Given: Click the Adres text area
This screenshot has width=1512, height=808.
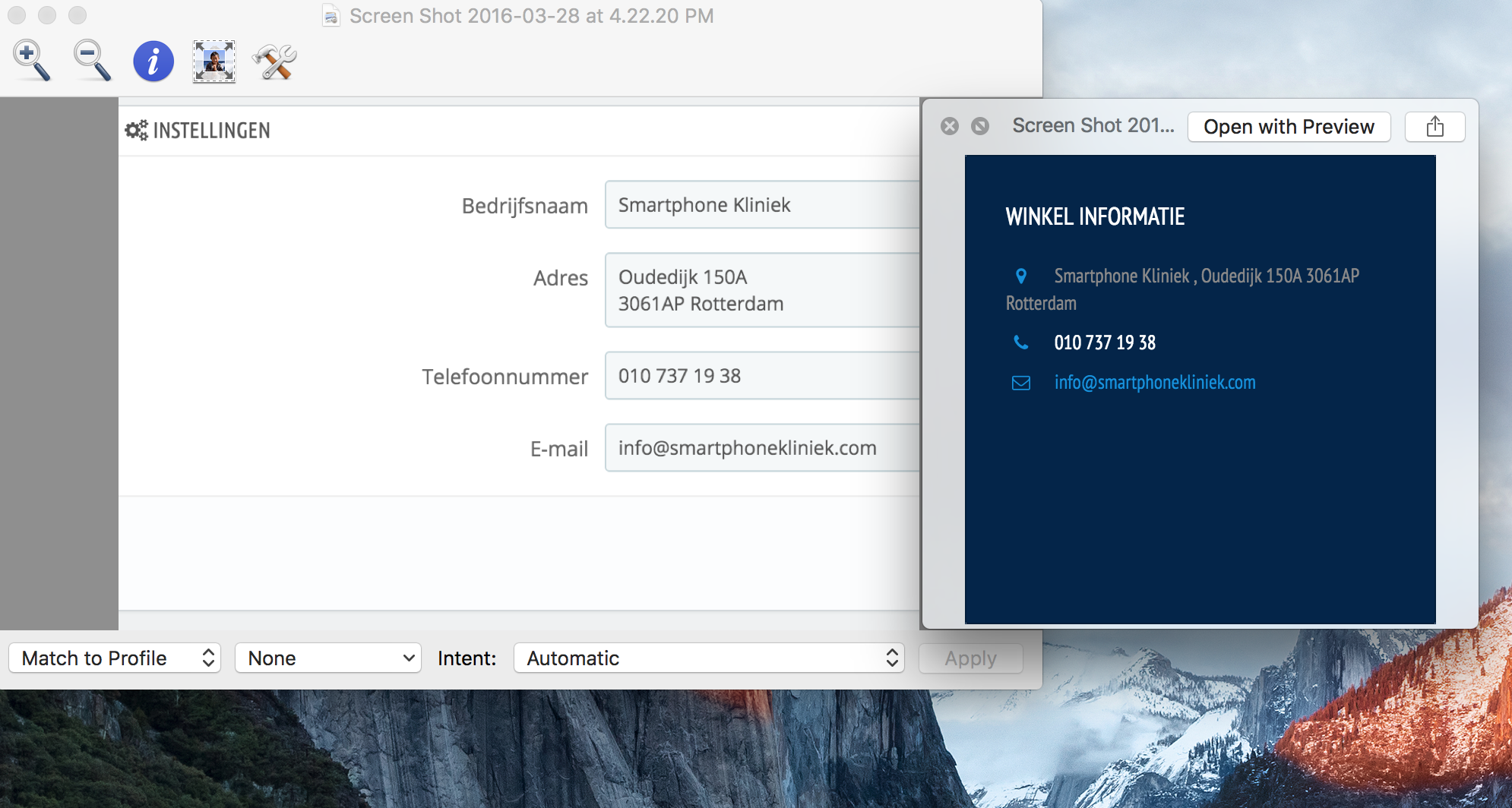Looking at the screenshot, I should 762,290.
